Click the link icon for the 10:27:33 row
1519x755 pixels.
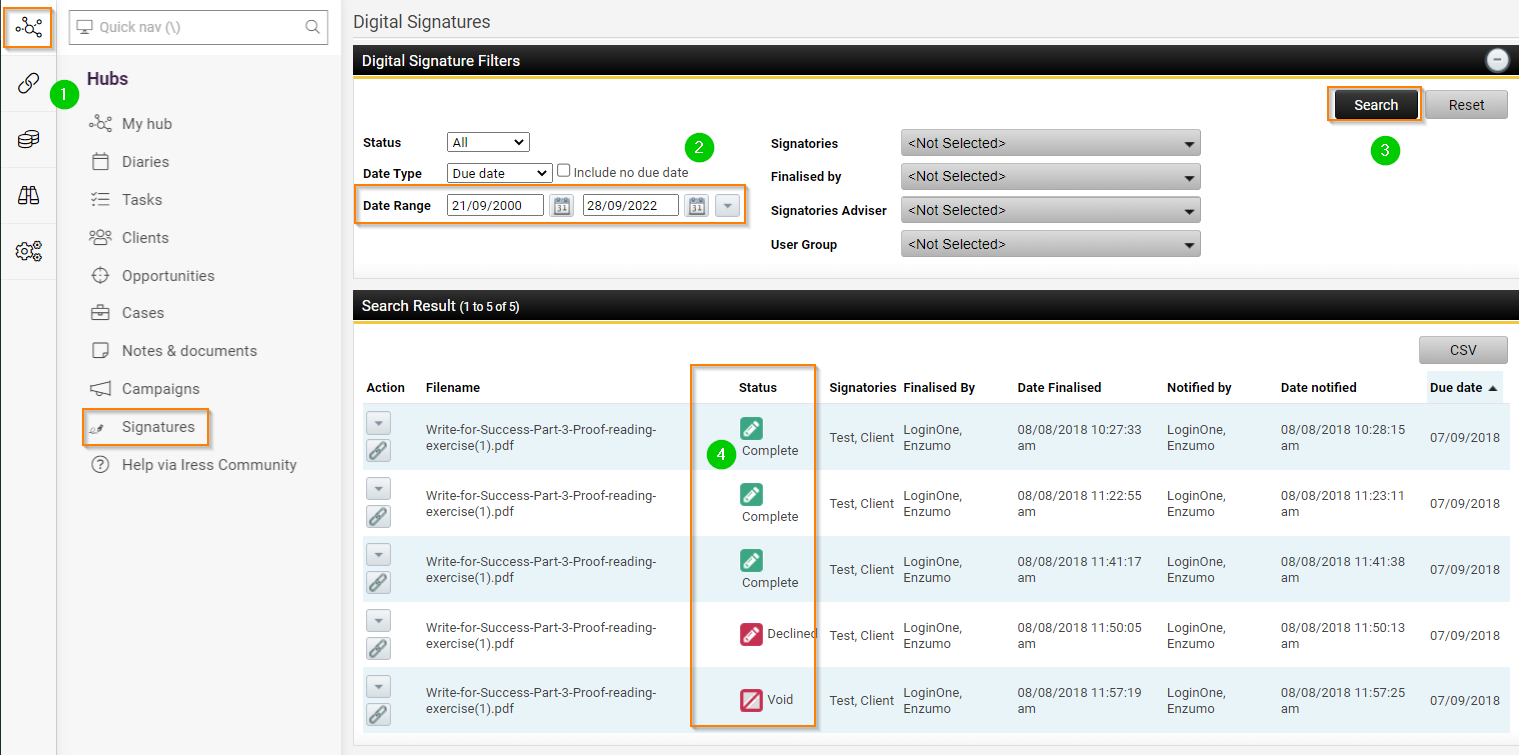pyautogui.click(x=378, y=451)
